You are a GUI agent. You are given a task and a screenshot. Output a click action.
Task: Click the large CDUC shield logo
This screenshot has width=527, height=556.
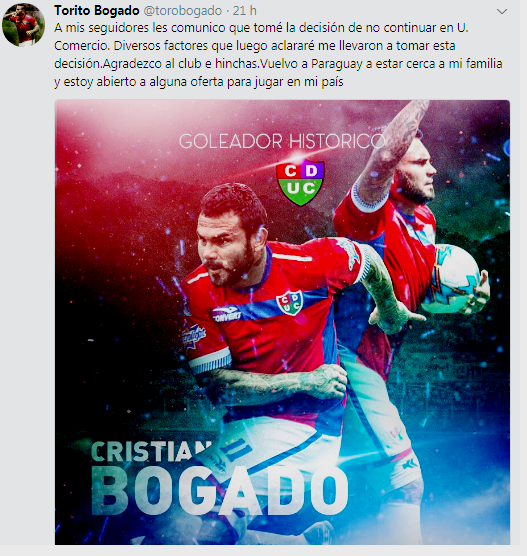[300, 182]
